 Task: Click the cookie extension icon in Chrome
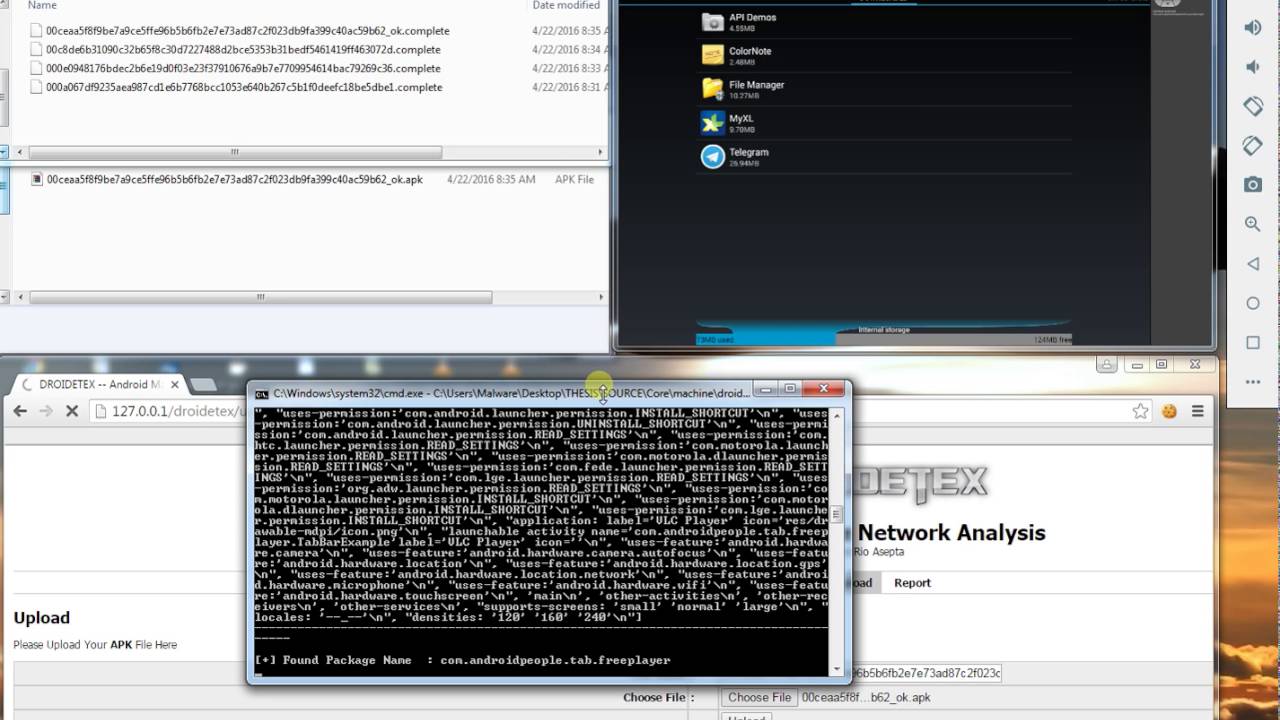click(x=1168, y=411)
